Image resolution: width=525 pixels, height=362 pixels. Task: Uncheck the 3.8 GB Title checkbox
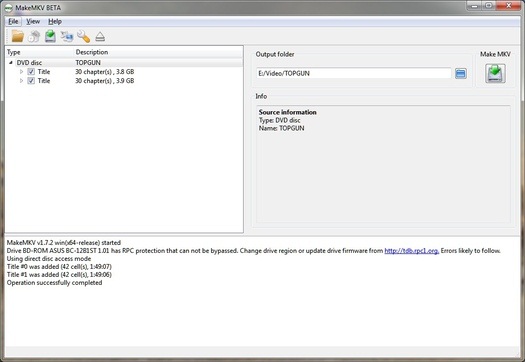[x=31, y=72]
